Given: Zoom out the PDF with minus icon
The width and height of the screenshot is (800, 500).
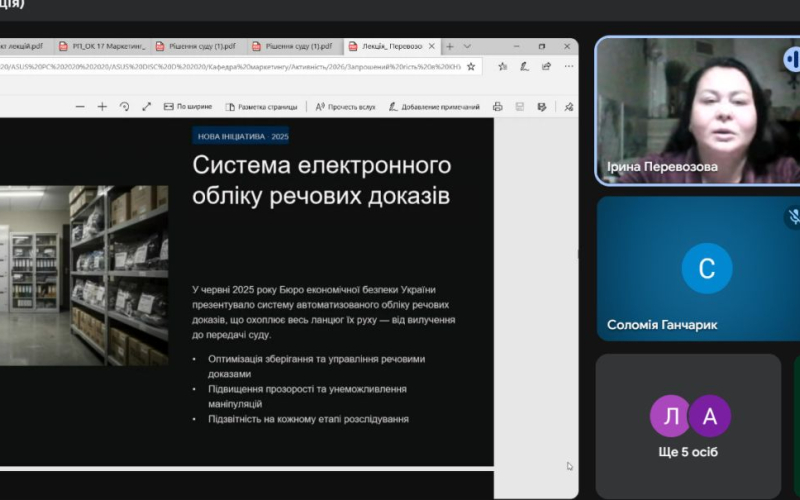Looking at the screenshot, I should click(80, 107).
